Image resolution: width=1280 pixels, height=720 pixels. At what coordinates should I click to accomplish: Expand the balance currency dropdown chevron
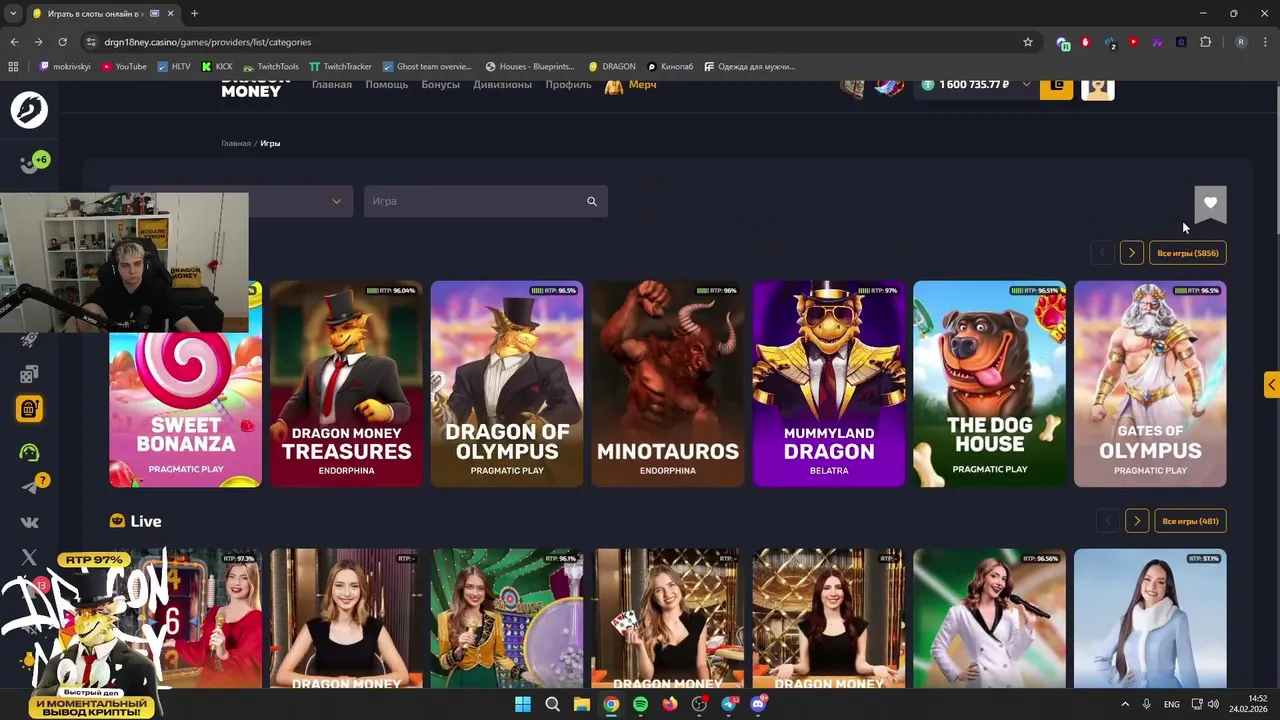point(1025,85)
